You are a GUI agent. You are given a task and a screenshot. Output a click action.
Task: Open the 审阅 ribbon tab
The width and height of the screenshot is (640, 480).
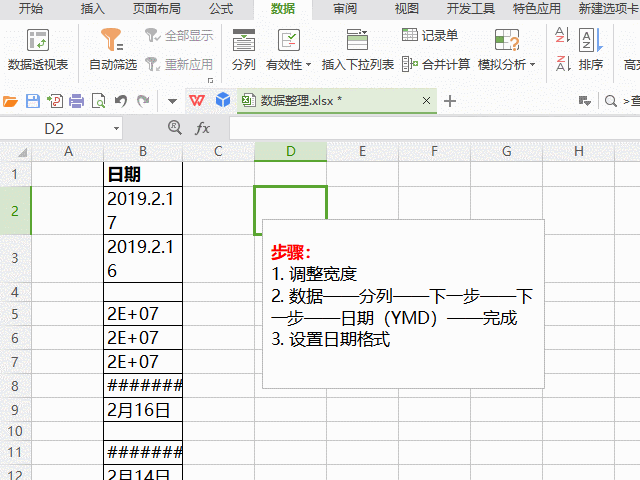coord(345,9)
